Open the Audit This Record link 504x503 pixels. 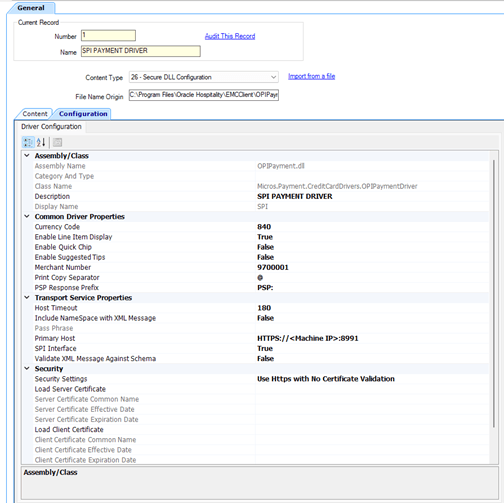[x=230, y=36]
